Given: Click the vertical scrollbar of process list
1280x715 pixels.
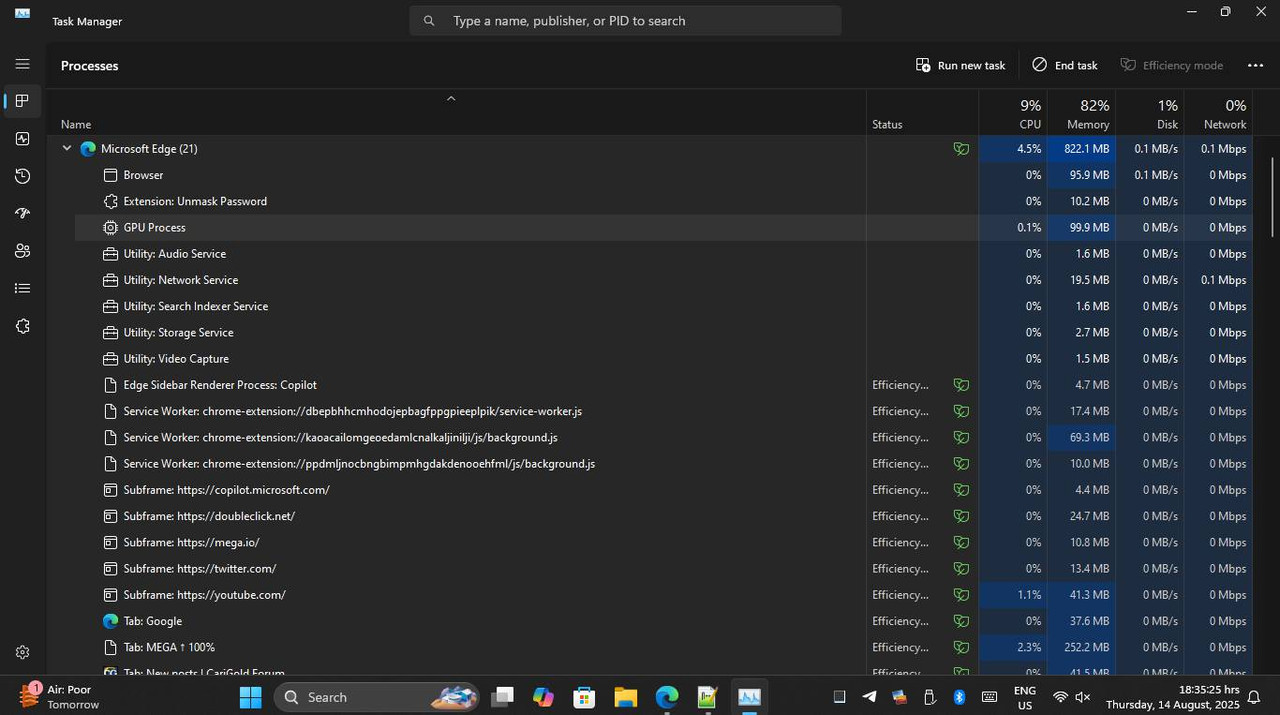Looking at the screenshot, I should [x=1272, y=197].
